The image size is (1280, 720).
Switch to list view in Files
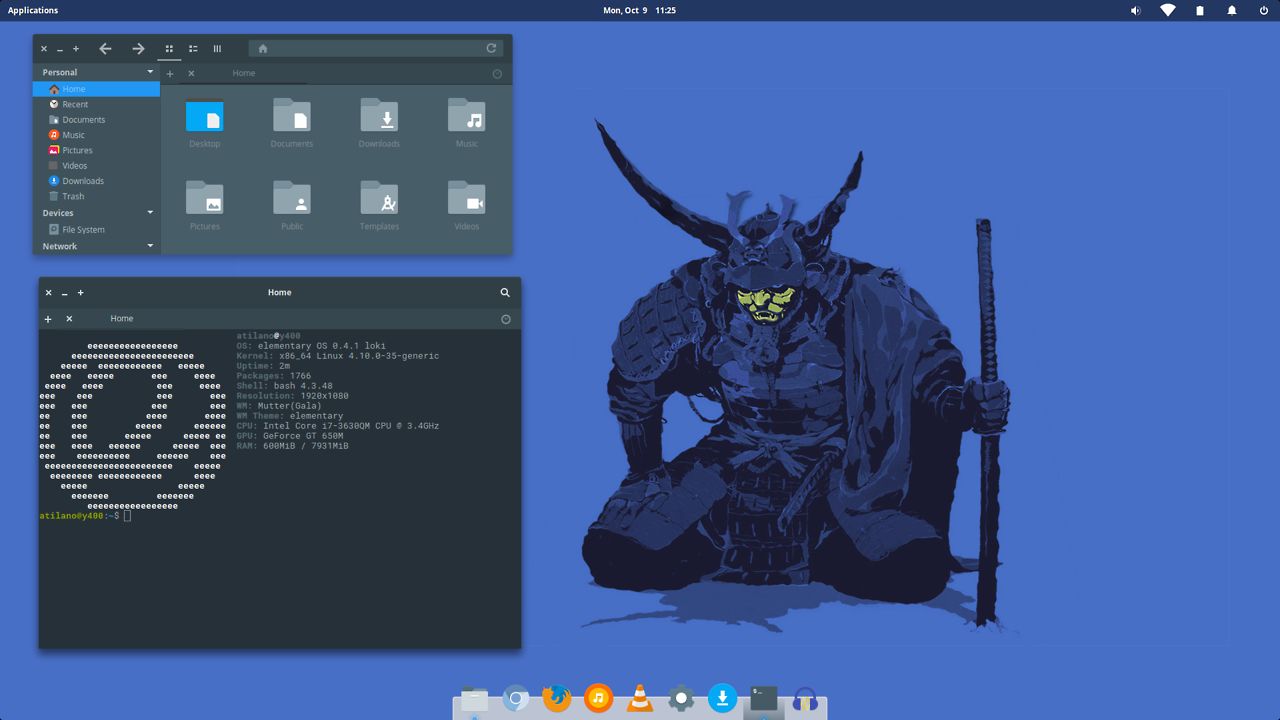tap(193, 48)
